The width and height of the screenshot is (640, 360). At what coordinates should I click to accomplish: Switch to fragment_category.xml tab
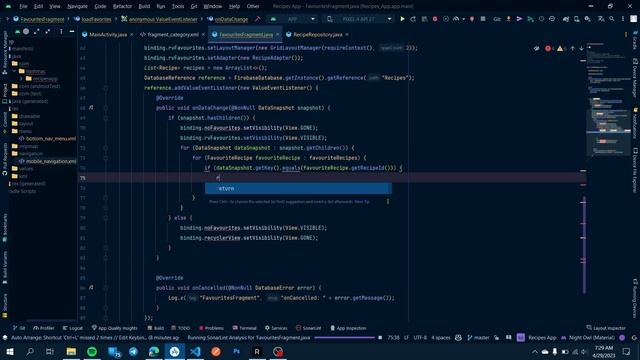pos(173,35)
